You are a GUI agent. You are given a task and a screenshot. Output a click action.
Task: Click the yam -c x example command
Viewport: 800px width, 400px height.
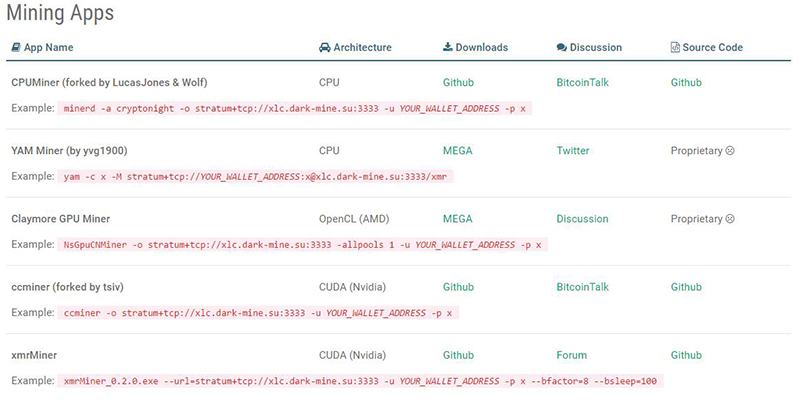(x=256, y=177)
